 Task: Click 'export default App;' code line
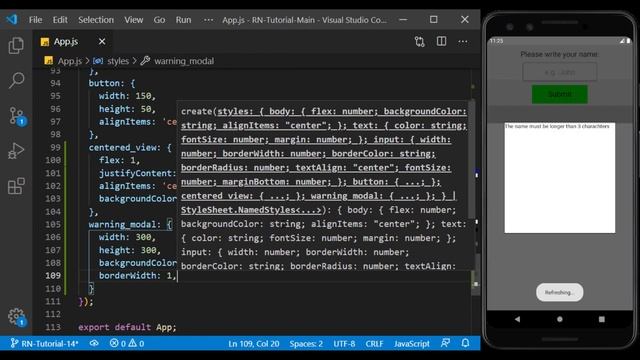coord(127,327)
